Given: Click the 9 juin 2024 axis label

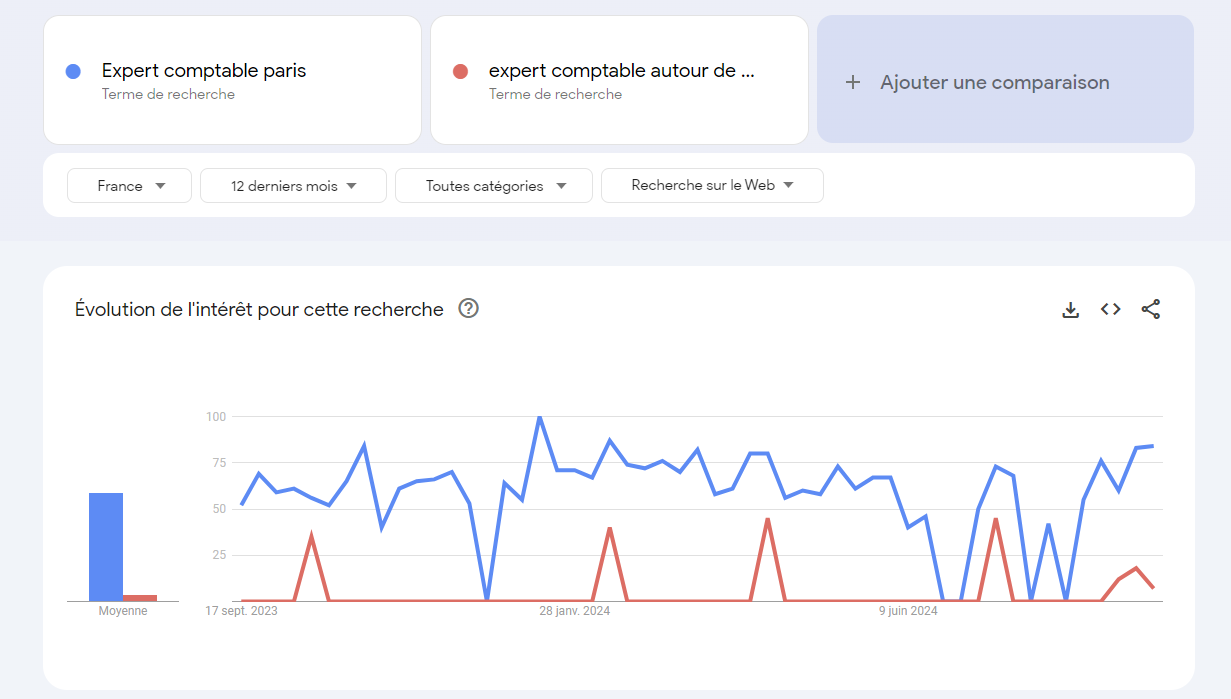Looking at the screenshot, I should (x=908, y=611).
